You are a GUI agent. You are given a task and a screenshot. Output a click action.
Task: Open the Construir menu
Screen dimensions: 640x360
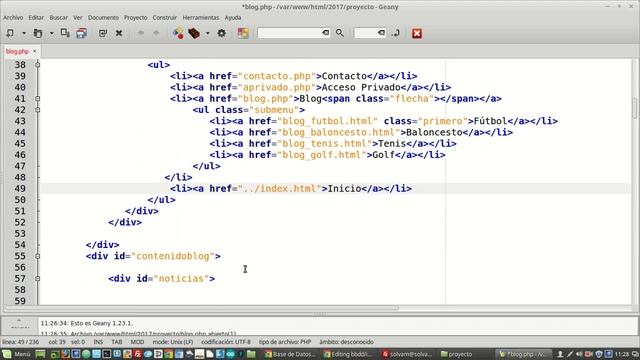(x=165, y=18)
